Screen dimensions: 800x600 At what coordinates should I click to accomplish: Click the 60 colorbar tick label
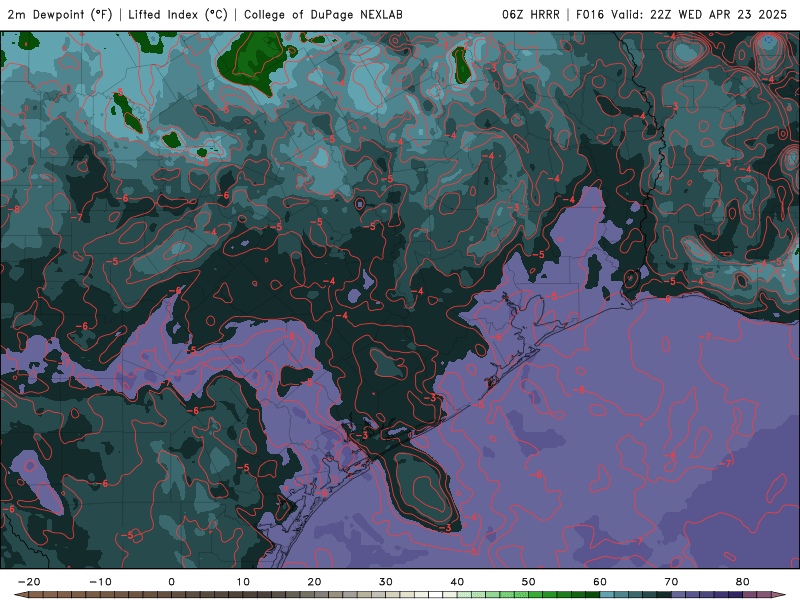pos(600,582)
